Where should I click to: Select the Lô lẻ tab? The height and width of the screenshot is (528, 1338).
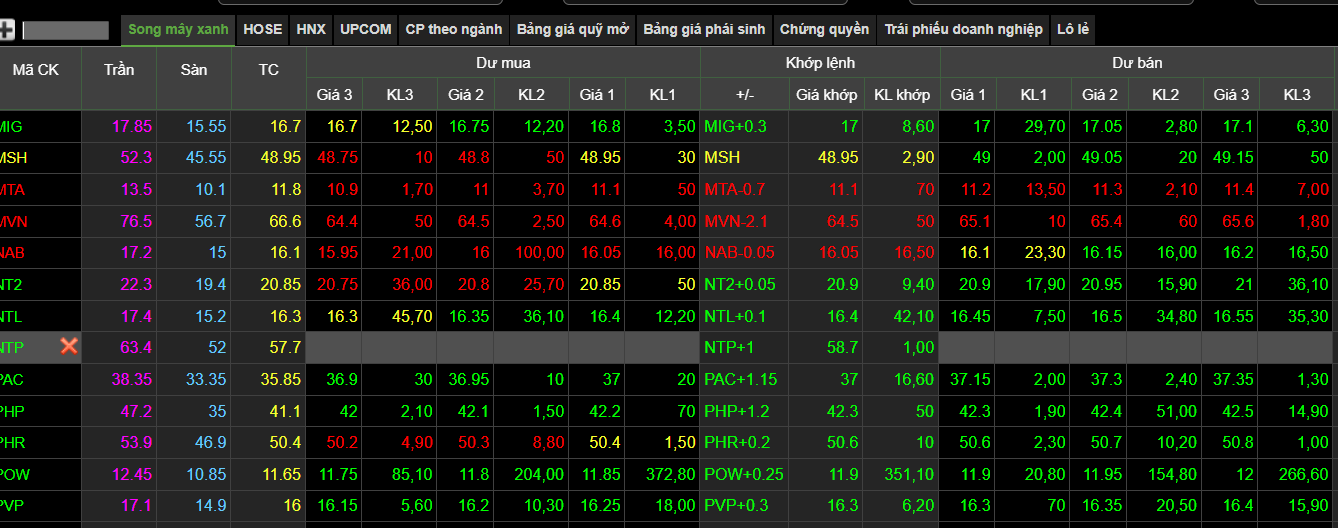(1072, 30)
